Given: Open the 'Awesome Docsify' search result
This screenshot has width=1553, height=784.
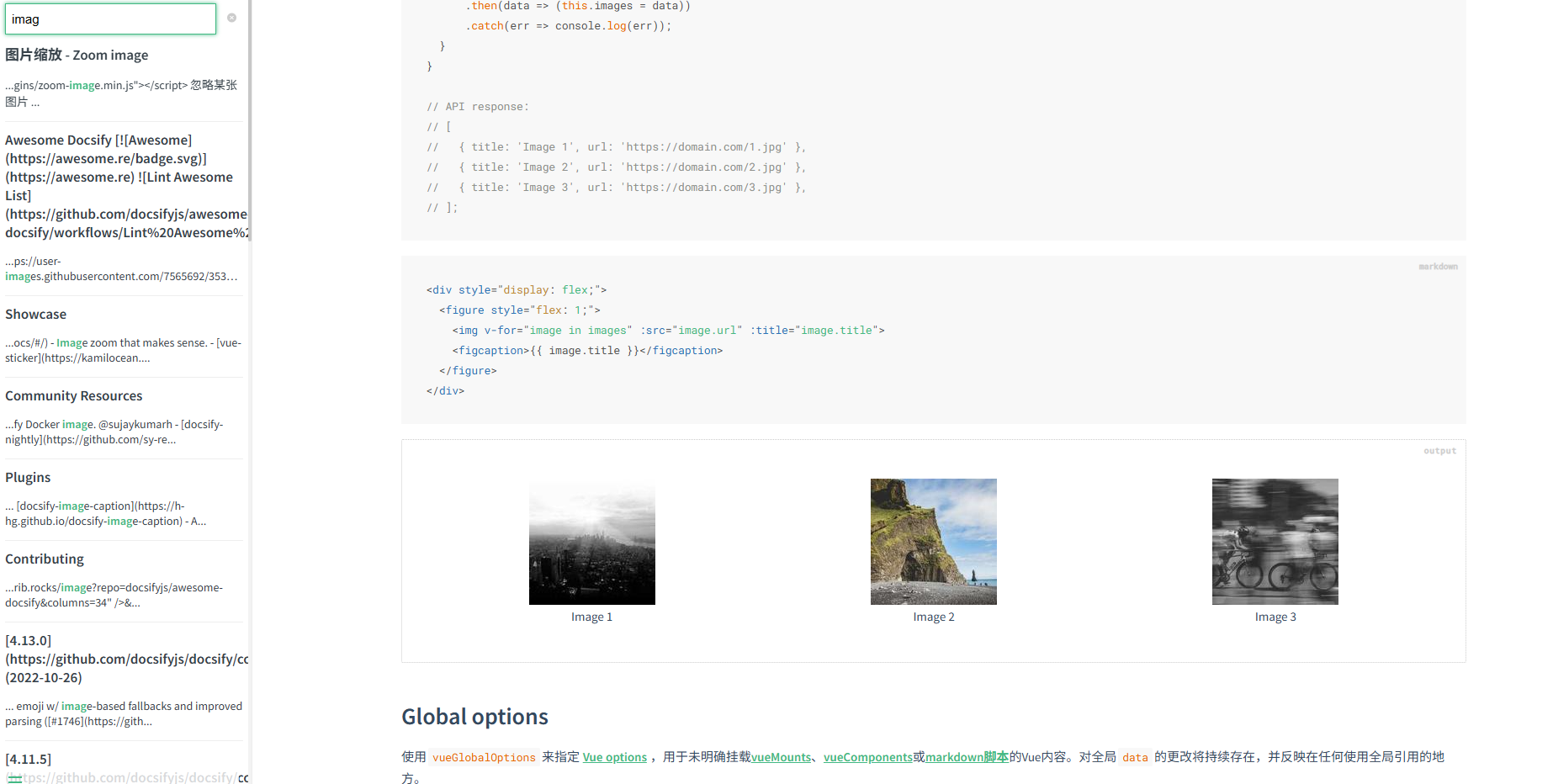Looking at the screenshot, I should [x=126, y=186].
